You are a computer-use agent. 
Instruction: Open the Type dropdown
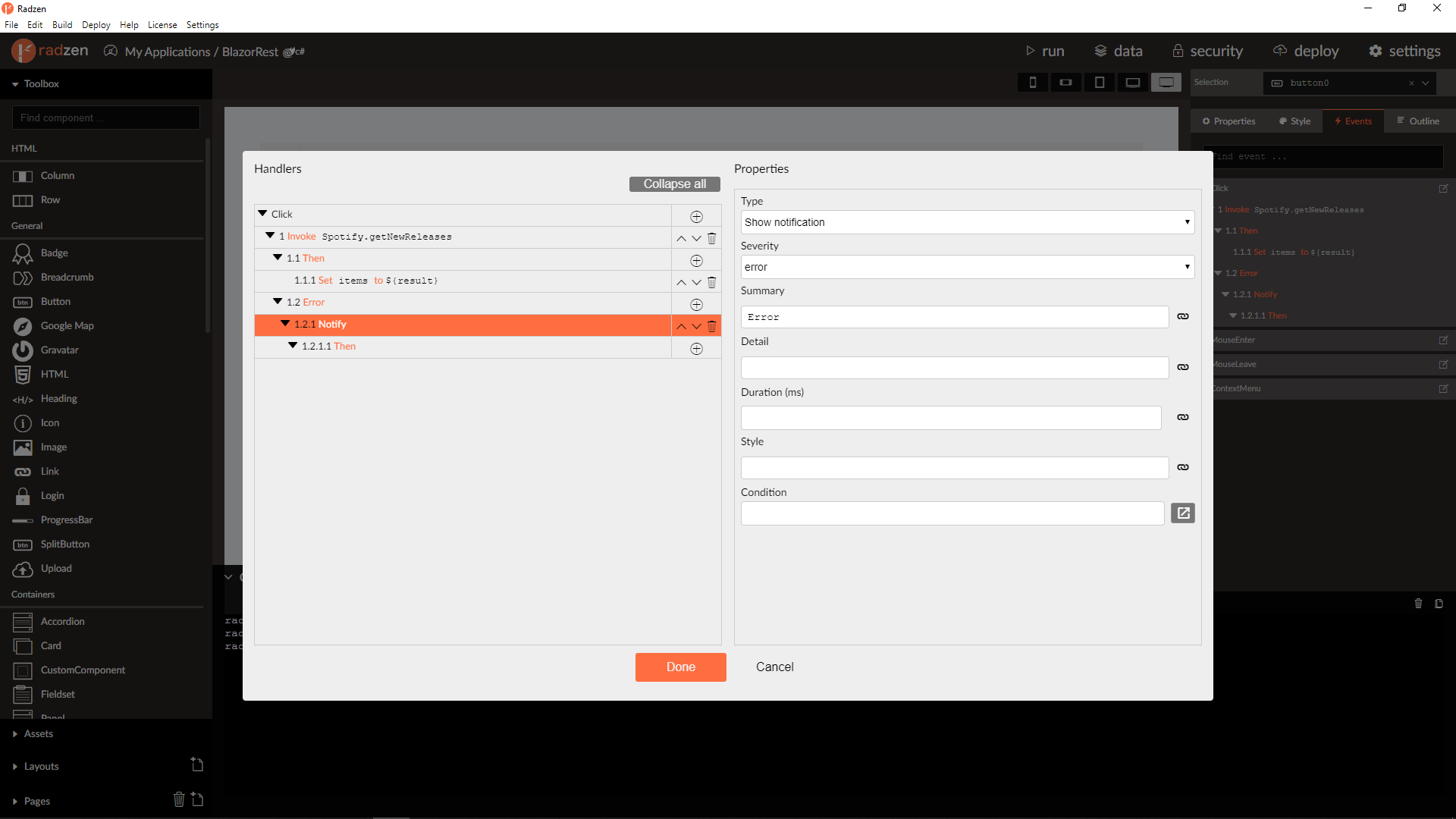coord(967,222)
